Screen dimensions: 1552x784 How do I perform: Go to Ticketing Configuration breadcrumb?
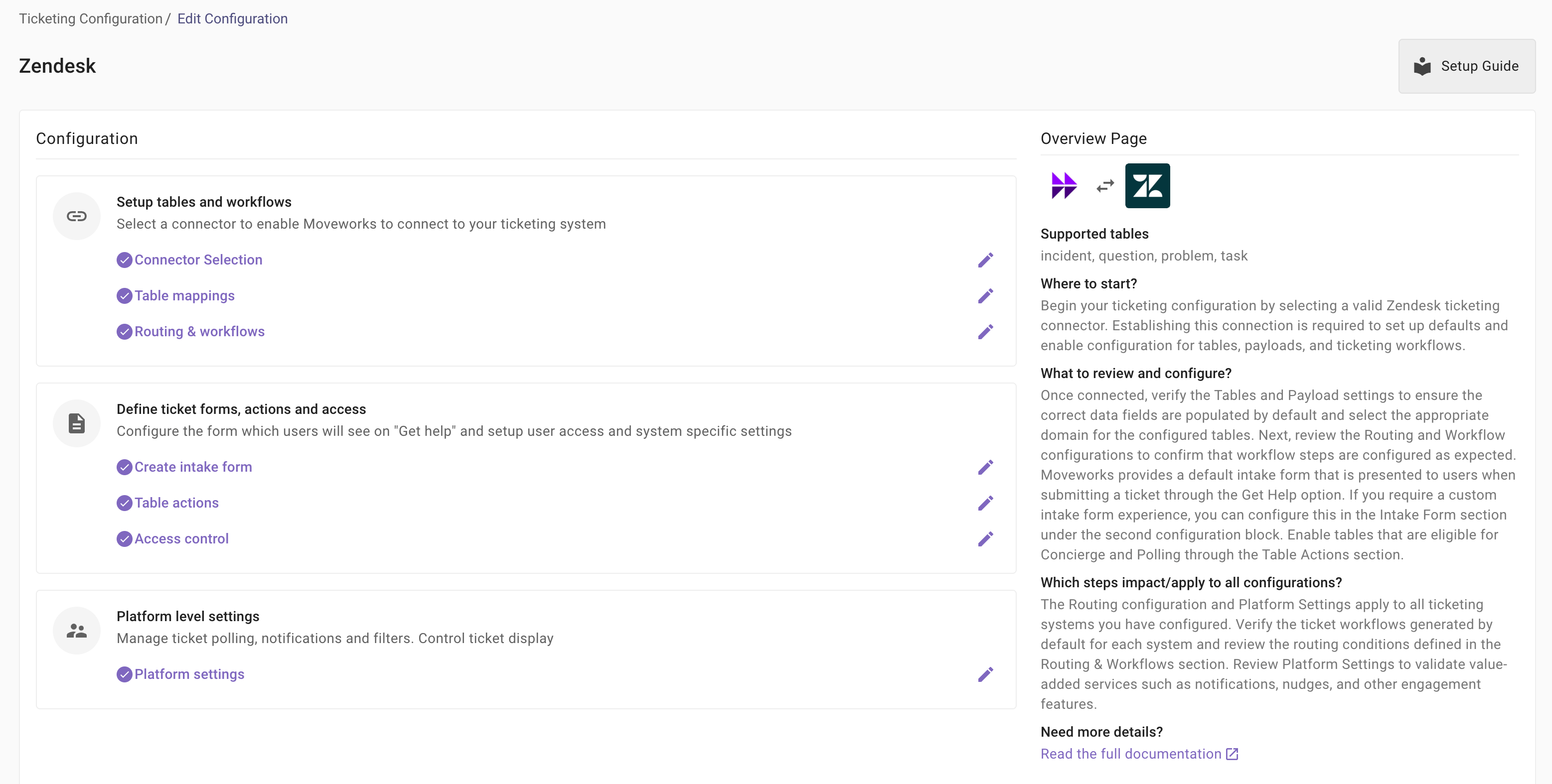[90, 18]
